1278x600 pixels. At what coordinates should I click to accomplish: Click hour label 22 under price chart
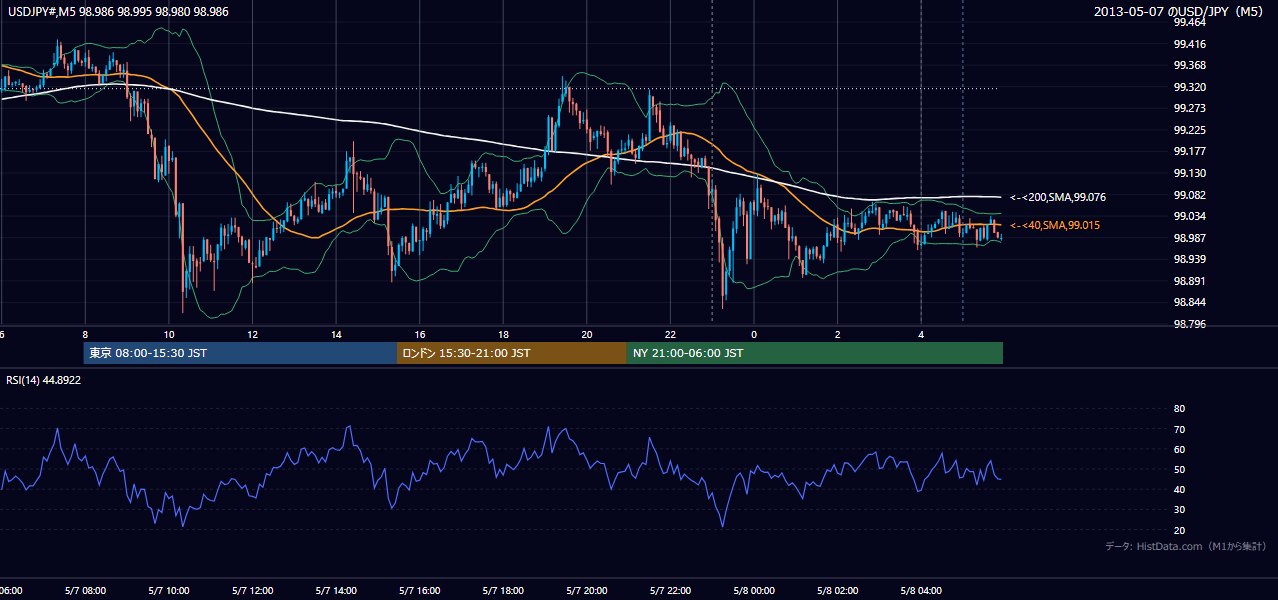pyautogui.click(x=671, y=335)
